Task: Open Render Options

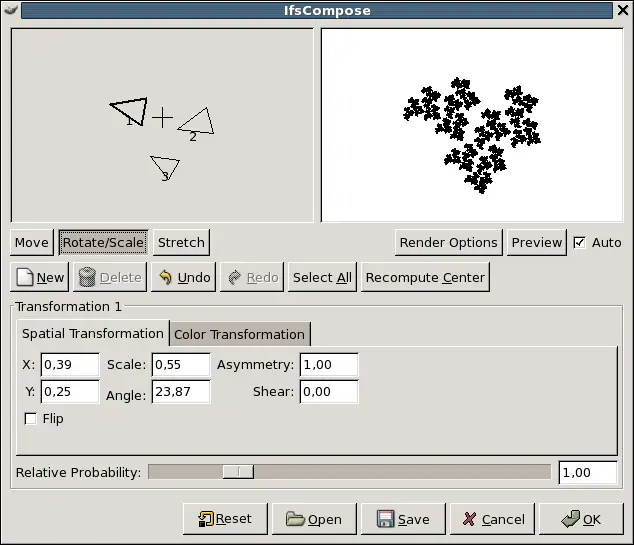Action: (448, 242)
